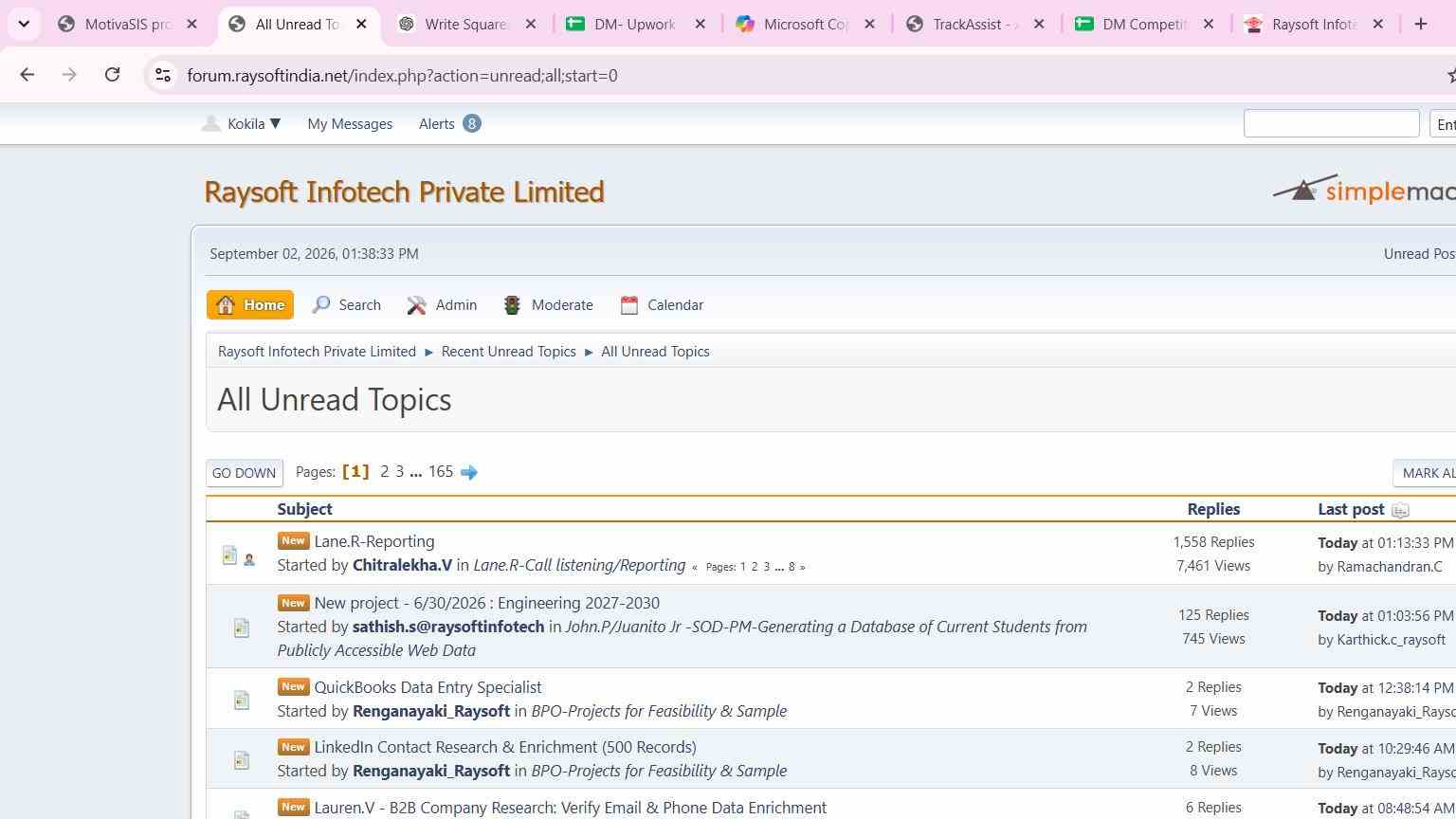Screen dimensions: 1456x819
Task: Open a new browser tab with the plus icon
Action: pyautogui.click(x=1420, y=24)
